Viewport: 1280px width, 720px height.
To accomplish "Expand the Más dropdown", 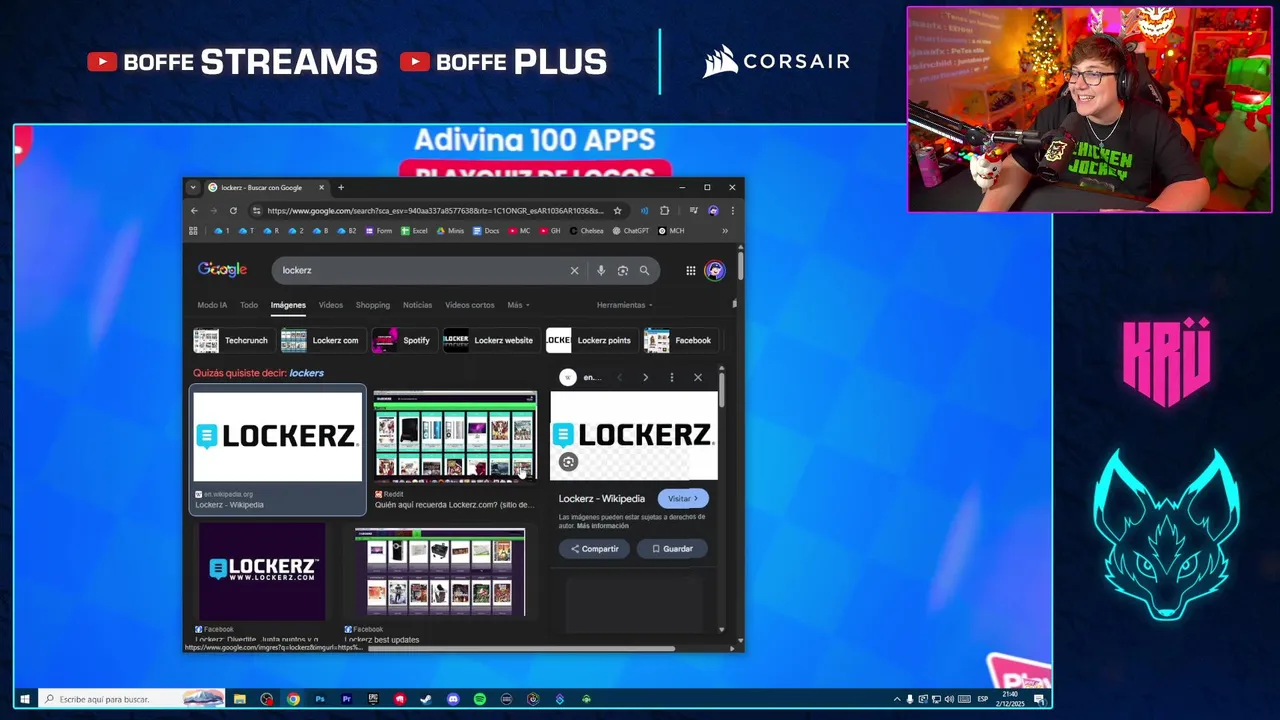I will click(518, 305).
